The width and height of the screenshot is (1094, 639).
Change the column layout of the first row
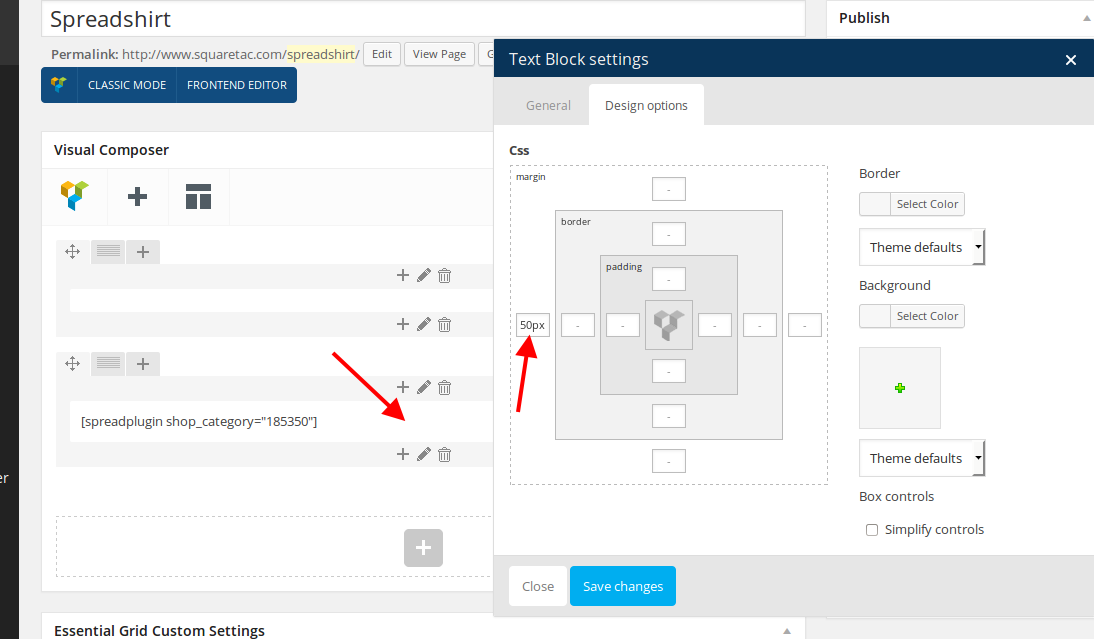coord(108,251)
